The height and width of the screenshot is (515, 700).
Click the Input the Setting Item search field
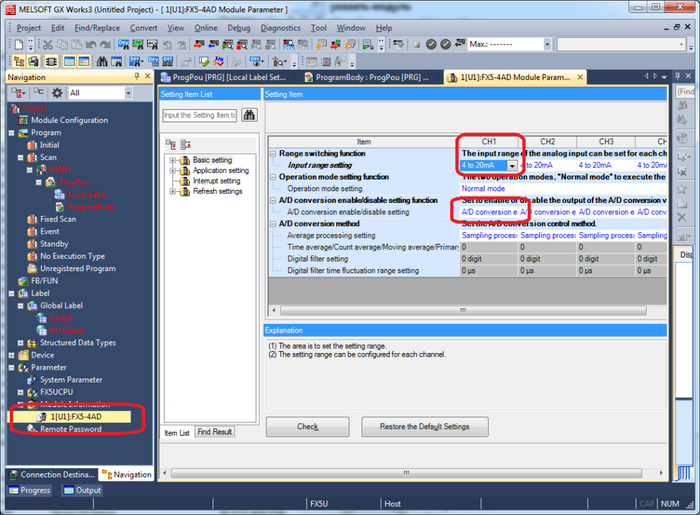199,115
